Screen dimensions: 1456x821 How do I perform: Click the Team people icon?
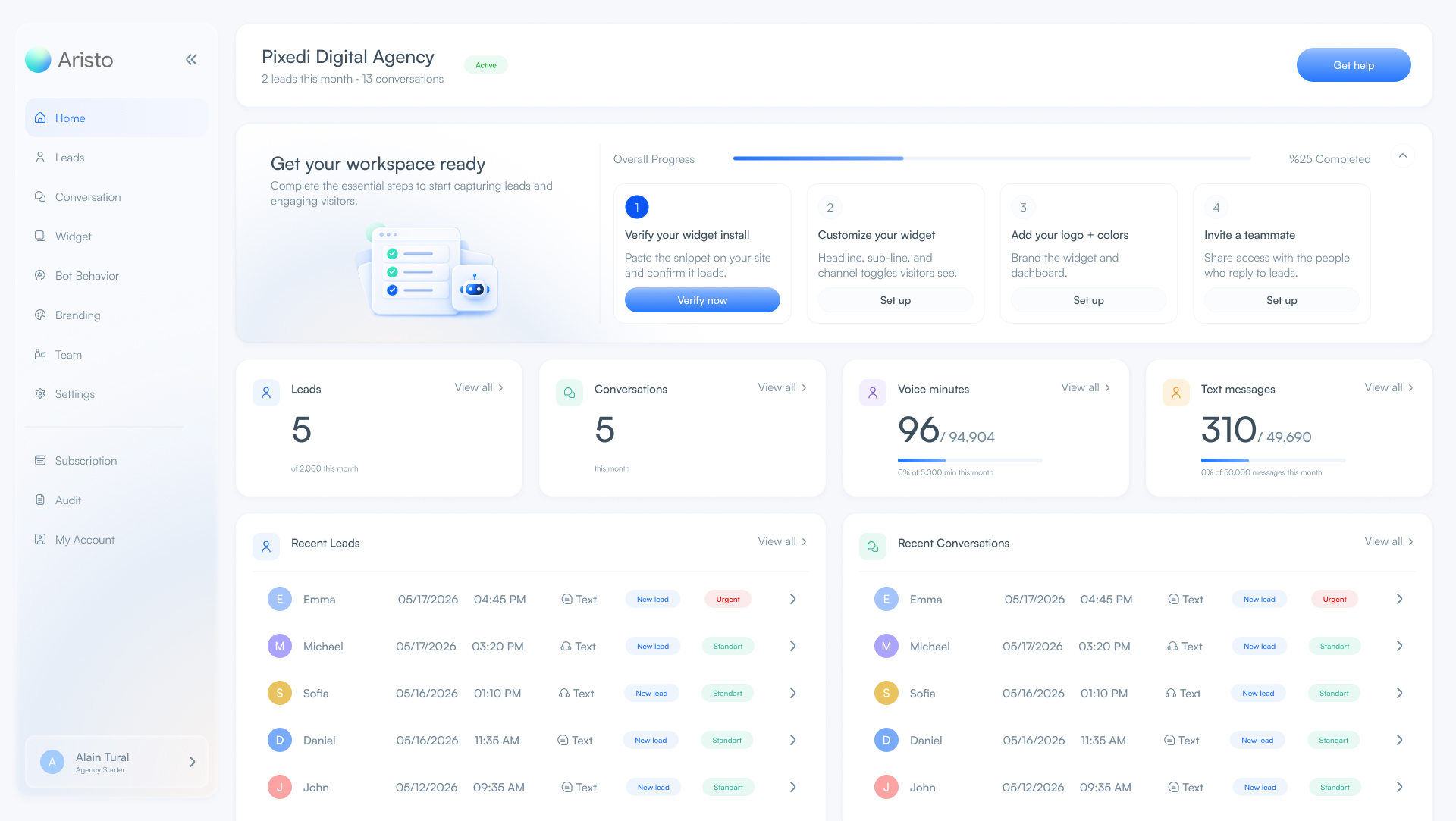pyautogui.click(x=40, y=355)
